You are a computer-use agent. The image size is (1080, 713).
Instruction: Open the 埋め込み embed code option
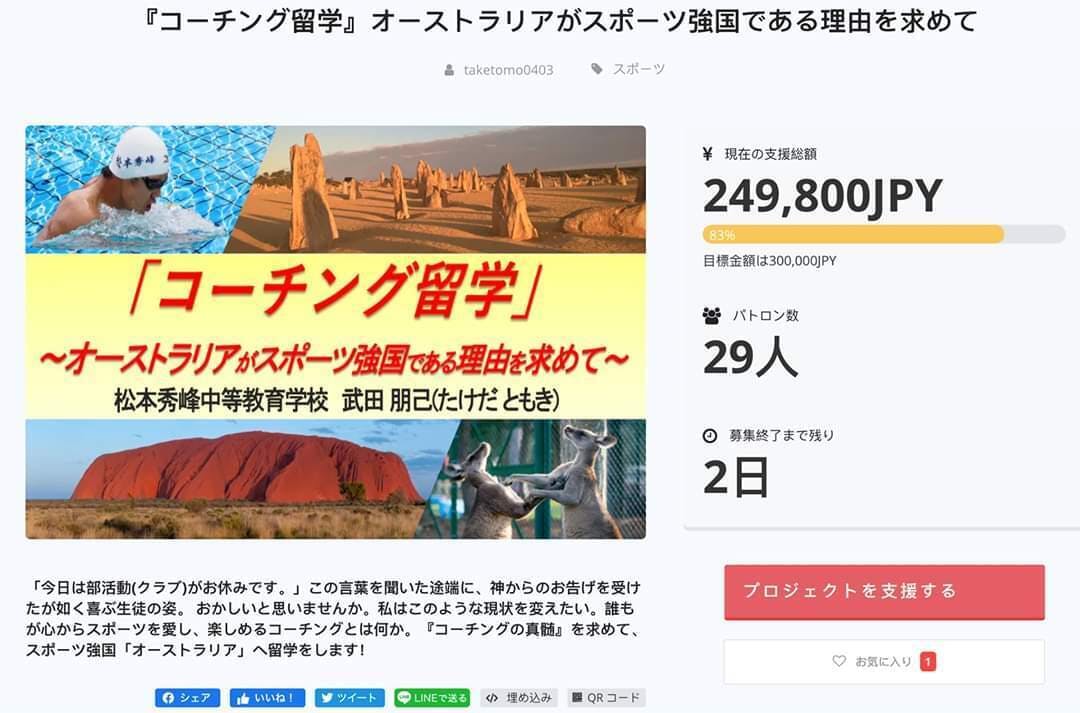[519, 698]
